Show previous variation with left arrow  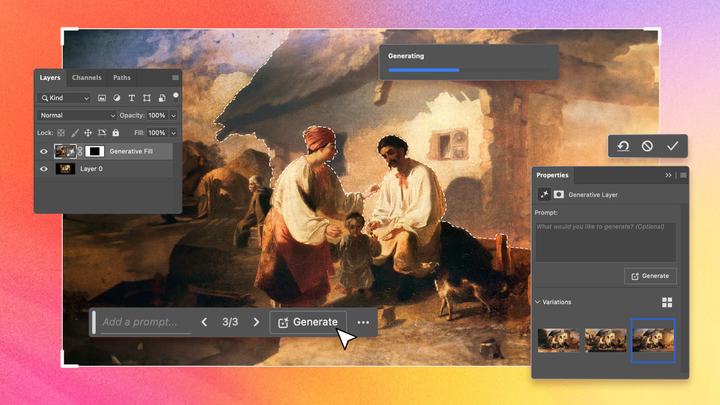pyautogui.click(x=204, y=322)
